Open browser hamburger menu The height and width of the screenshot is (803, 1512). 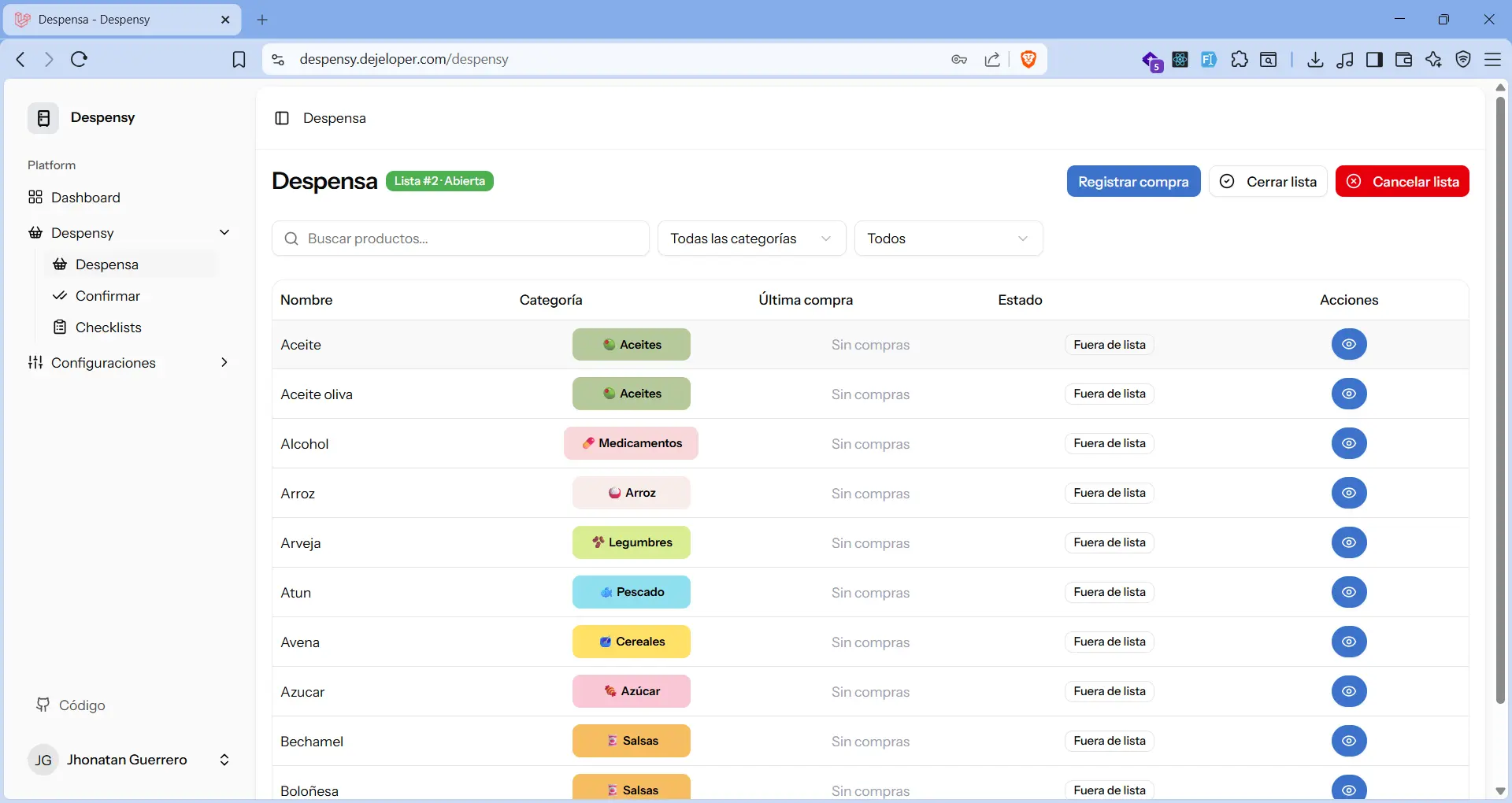(1492, 60)
